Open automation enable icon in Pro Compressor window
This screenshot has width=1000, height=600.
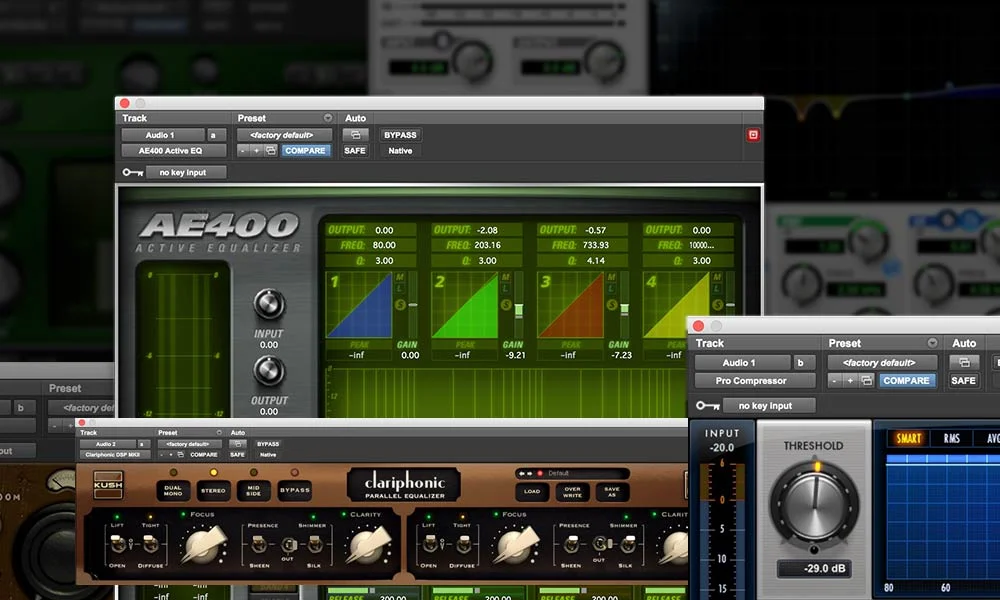pos(964,362)
